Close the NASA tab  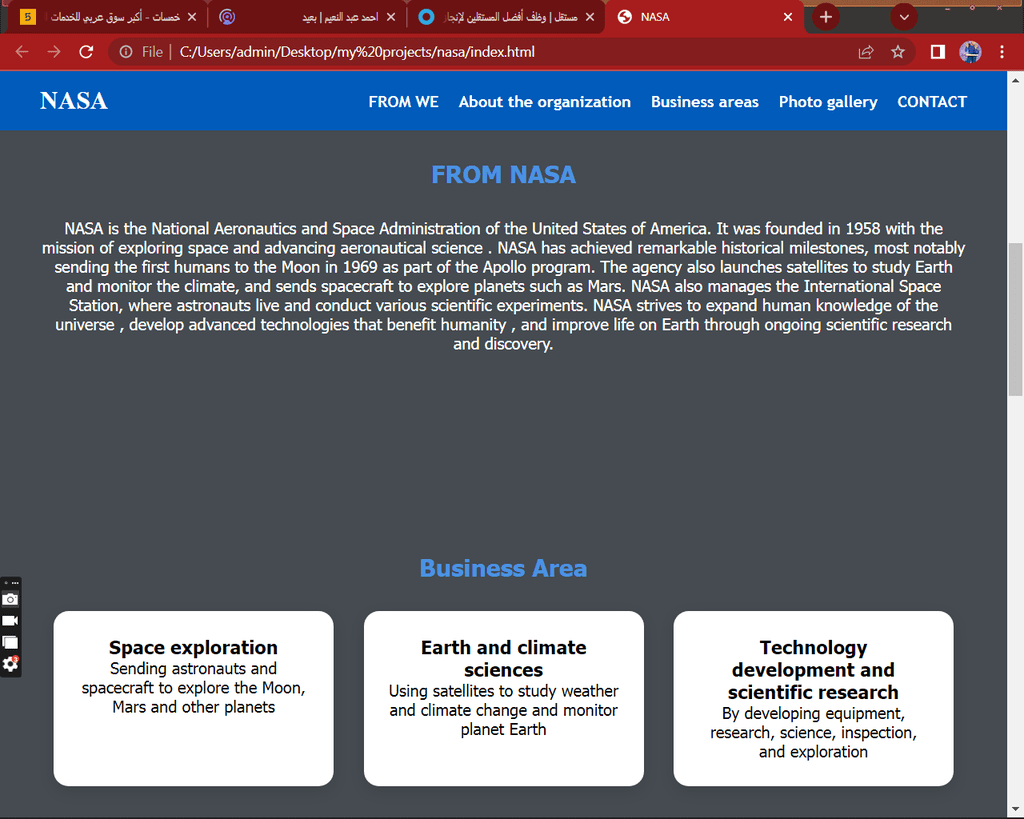pyautogui.click(x=788, y=17)
